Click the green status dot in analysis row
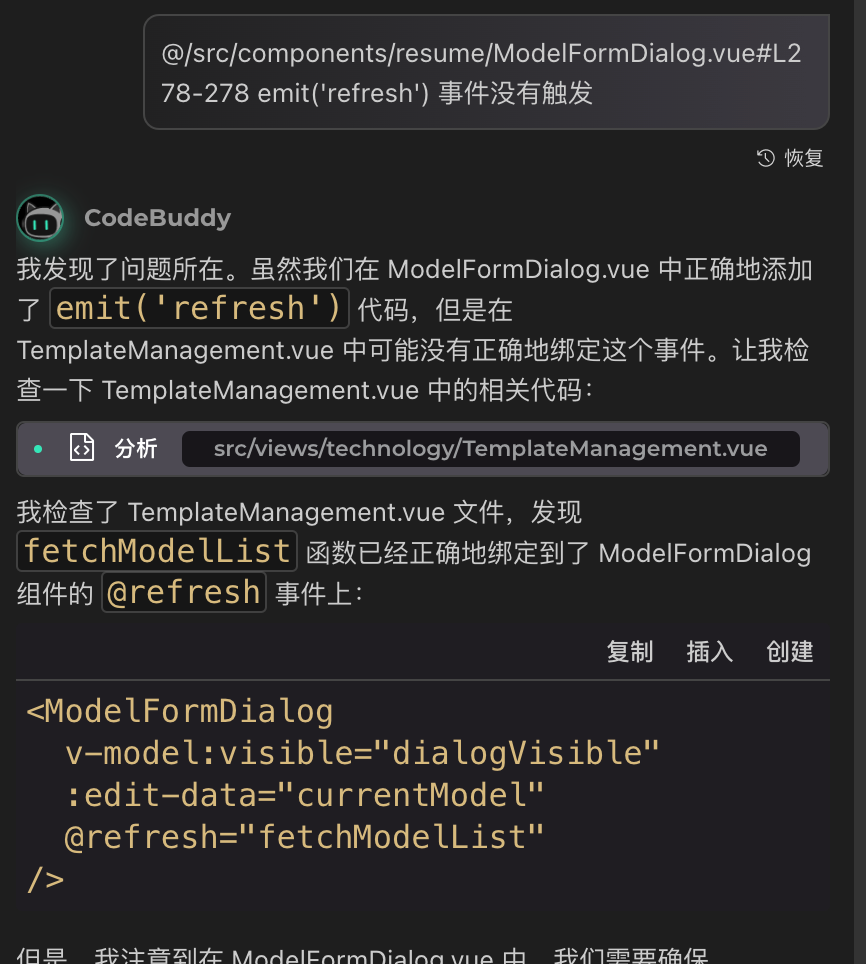866x964 pixels. [x=38, y=449]
